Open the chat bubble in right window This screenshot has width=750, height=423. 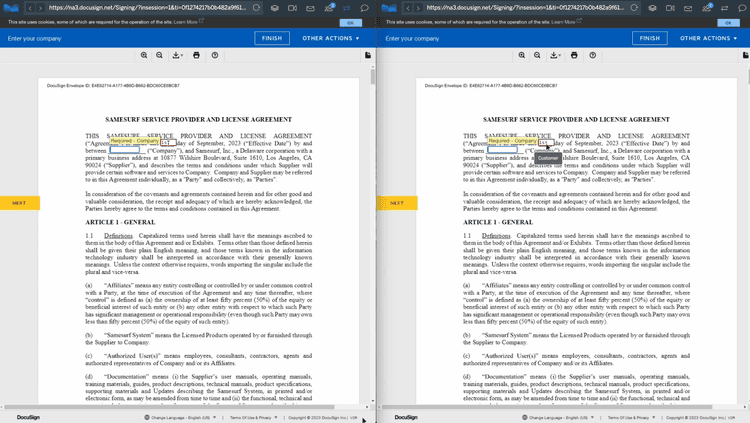742,8
